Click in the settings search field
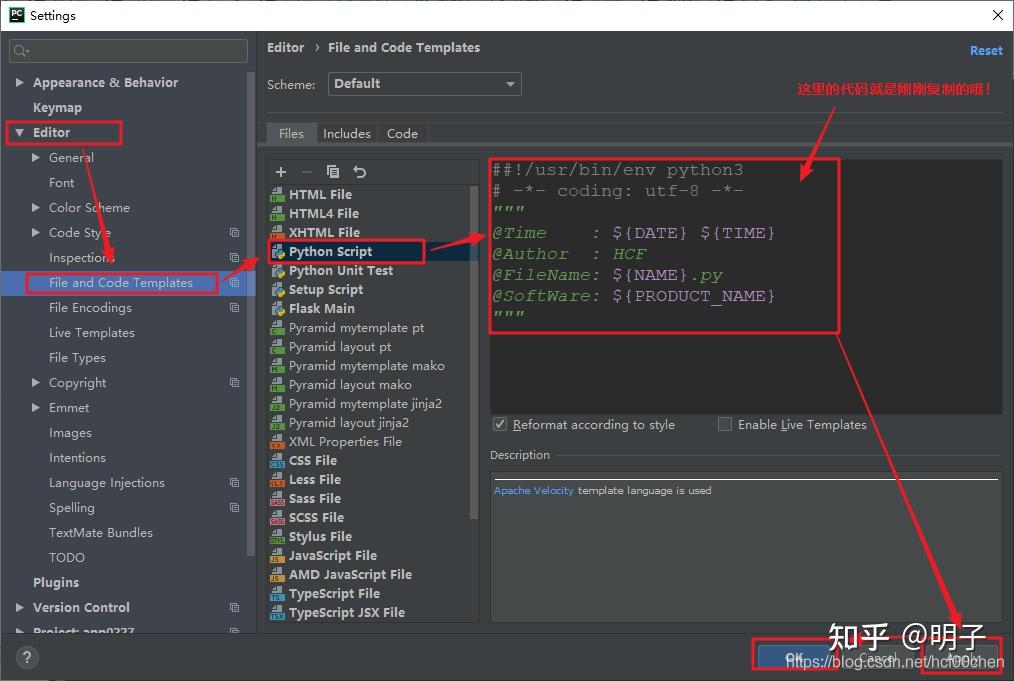Image resolution: width=1014 pixels, height=681 pixels. click(x=128, y=50)
